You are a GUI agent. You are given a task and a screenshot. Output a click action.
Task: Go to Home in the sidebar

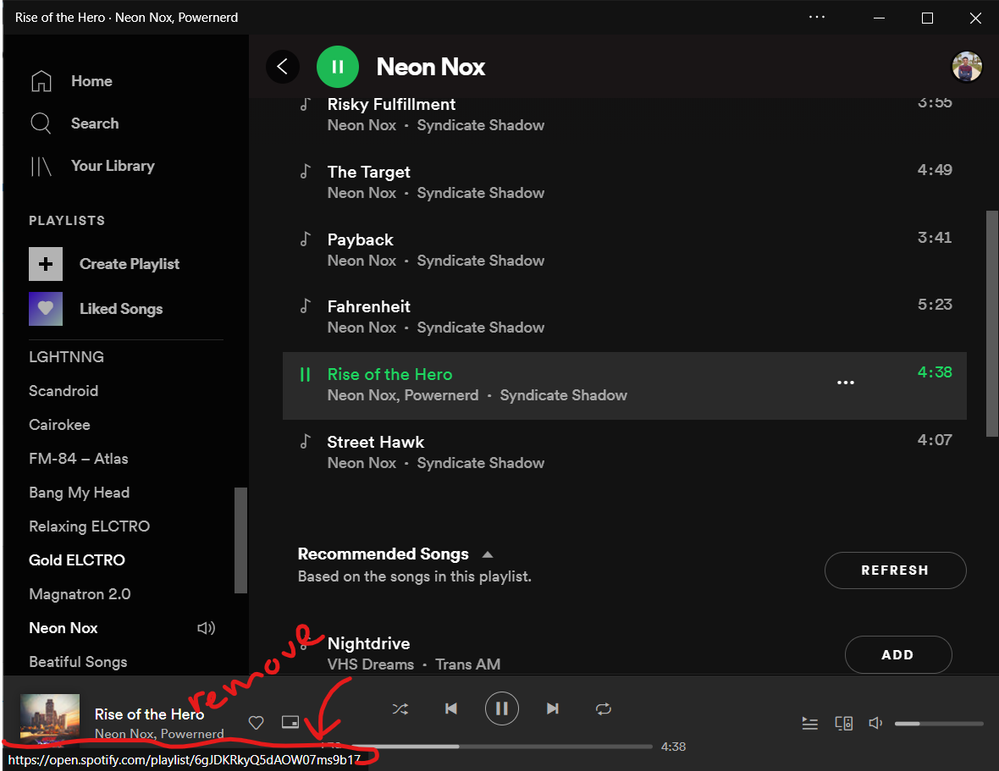[91, 81]
